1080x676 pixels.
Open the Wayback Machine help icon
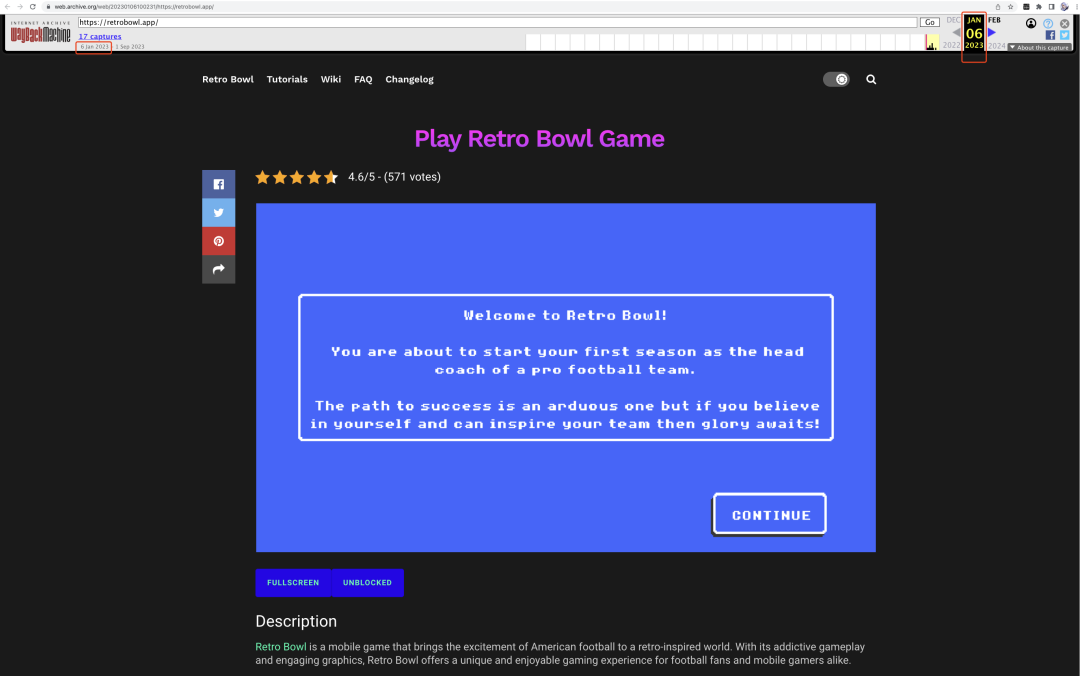[1048, 23]
